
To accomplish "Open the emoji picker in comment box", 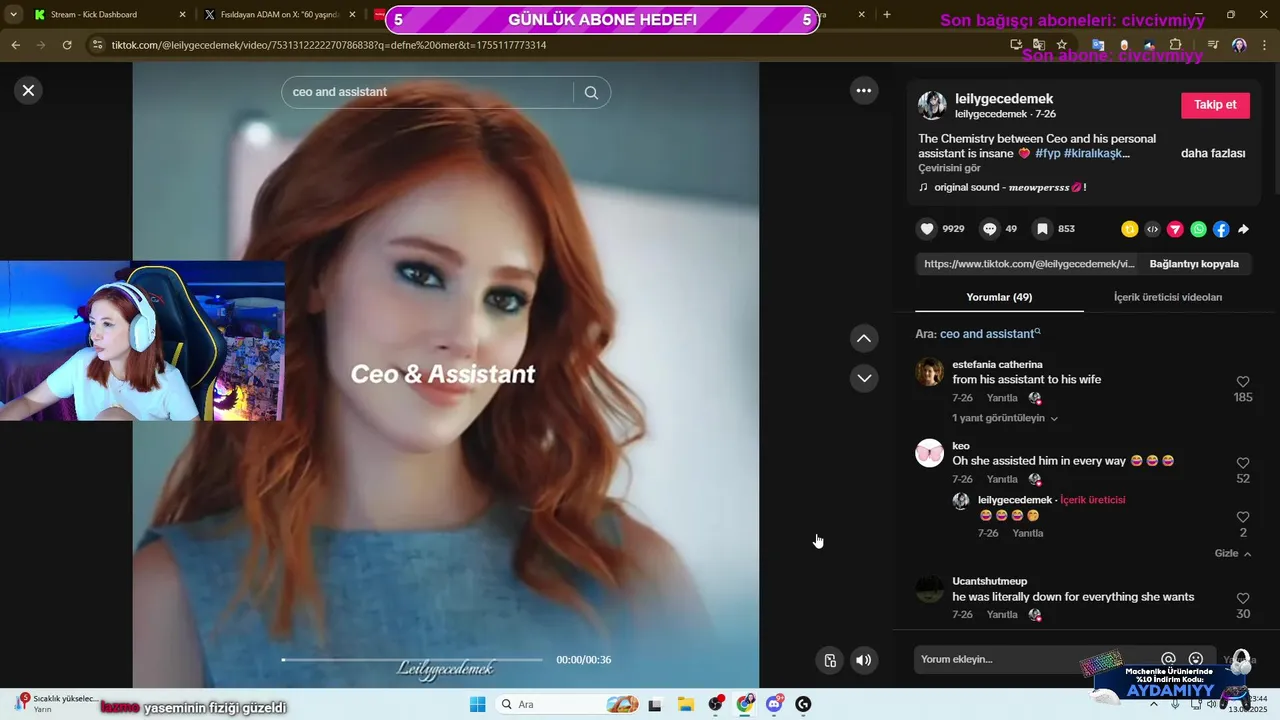I will (x=1195, y=659).
